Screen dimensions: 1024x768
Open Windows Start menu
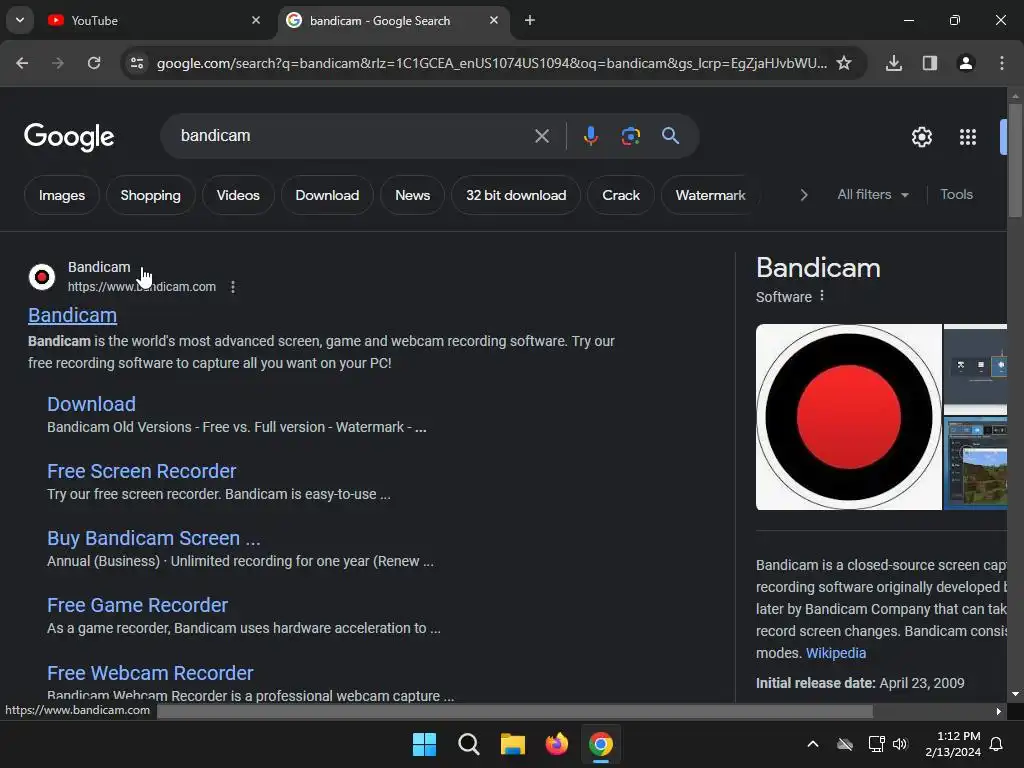click(x=424, y=744)
